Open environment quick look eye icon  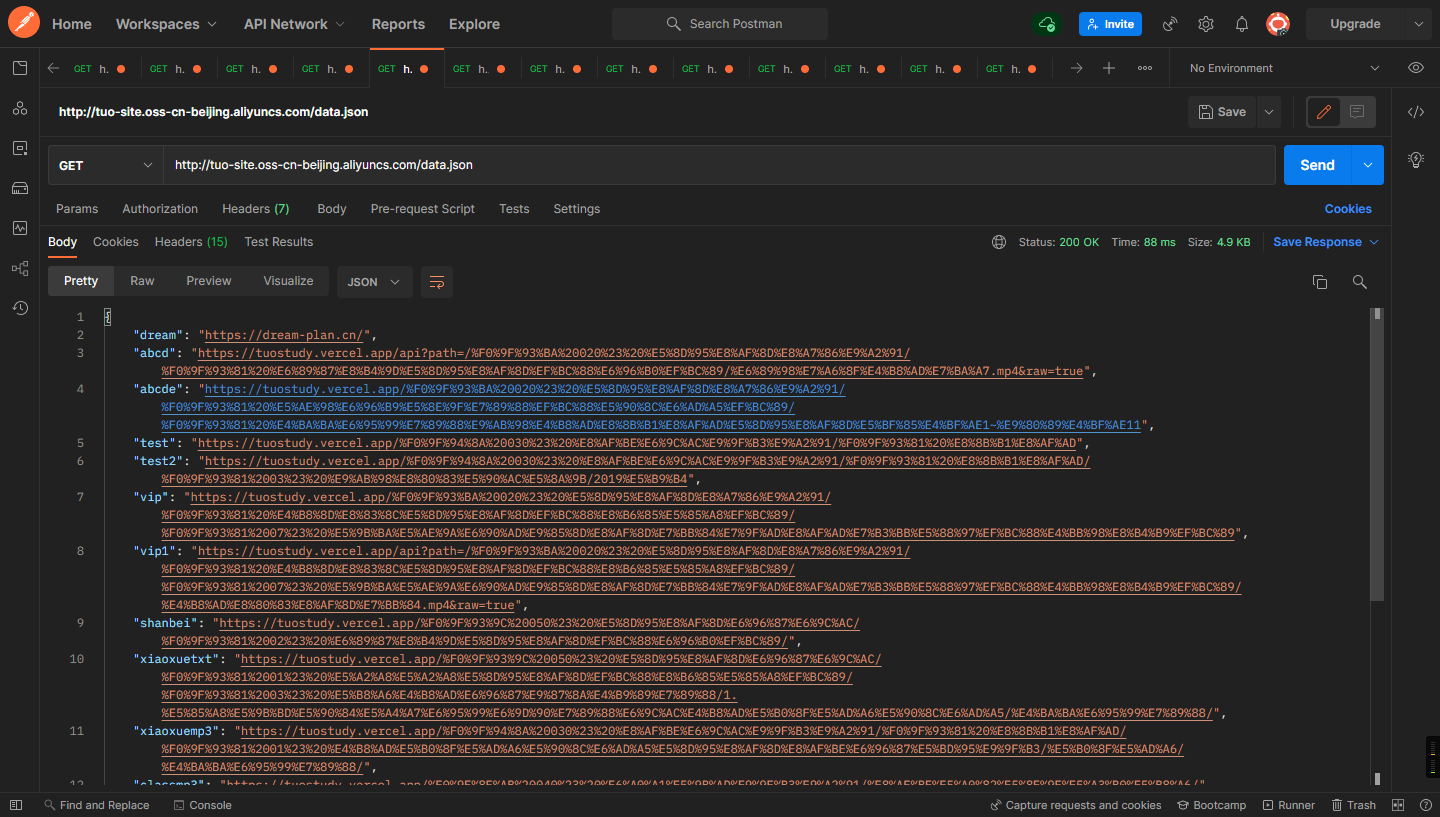(x=1416, y=68)
